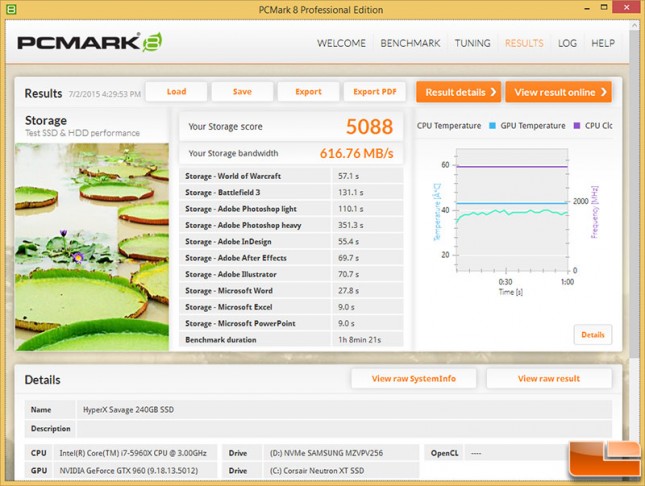Viewport: 645px width, 486px height.
Task: Click the empty Description field
Action: [x=344, y=428]
